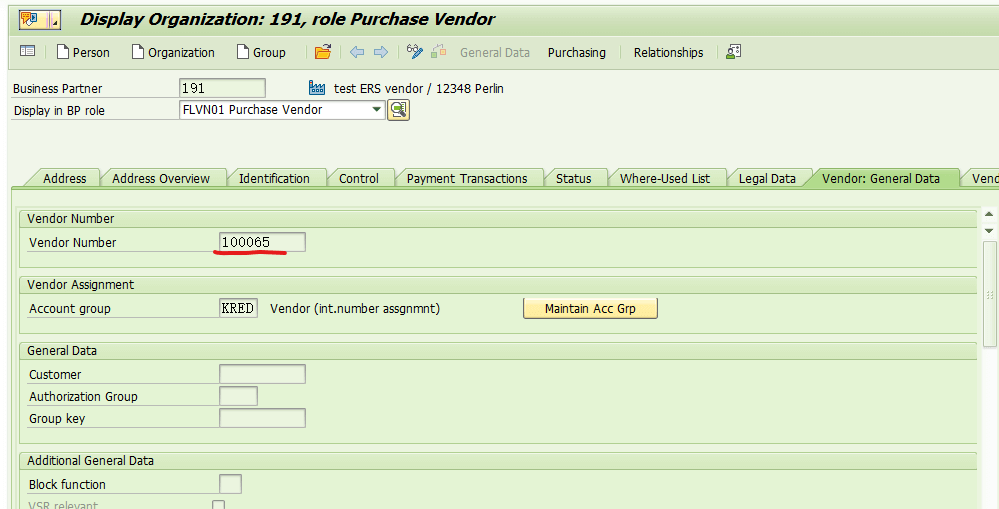Screen dimensions: 999x509
Task: Create a new Group business partner
Action: (x=261, y=52)
